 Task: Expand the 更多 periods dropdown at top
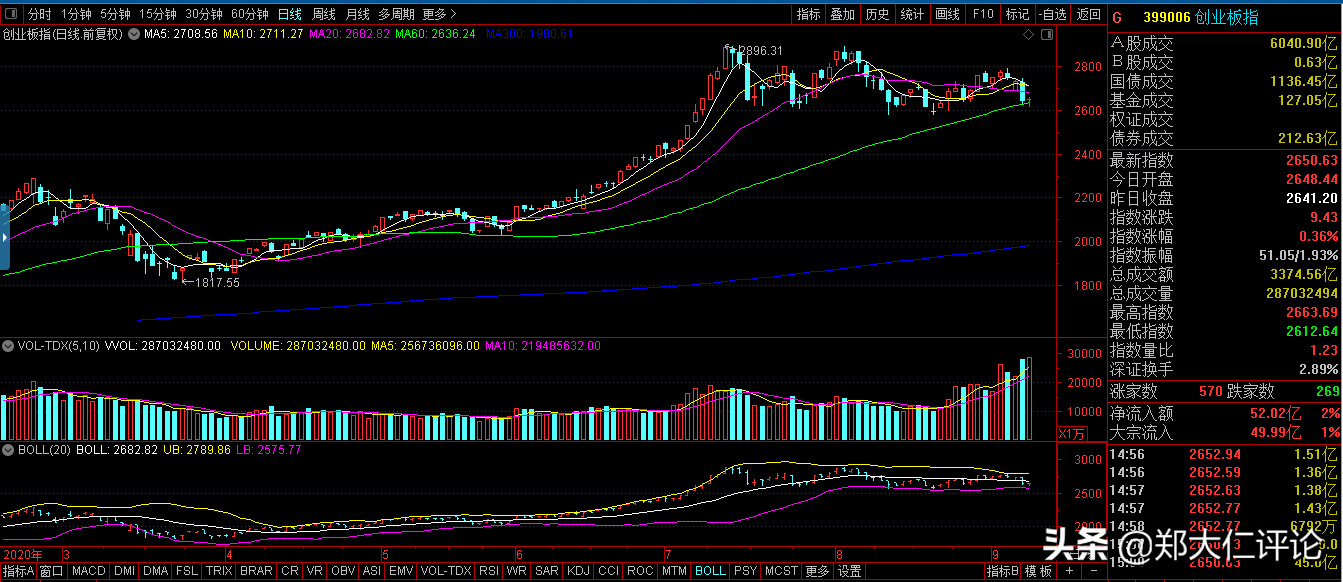(x=440, y=14)
